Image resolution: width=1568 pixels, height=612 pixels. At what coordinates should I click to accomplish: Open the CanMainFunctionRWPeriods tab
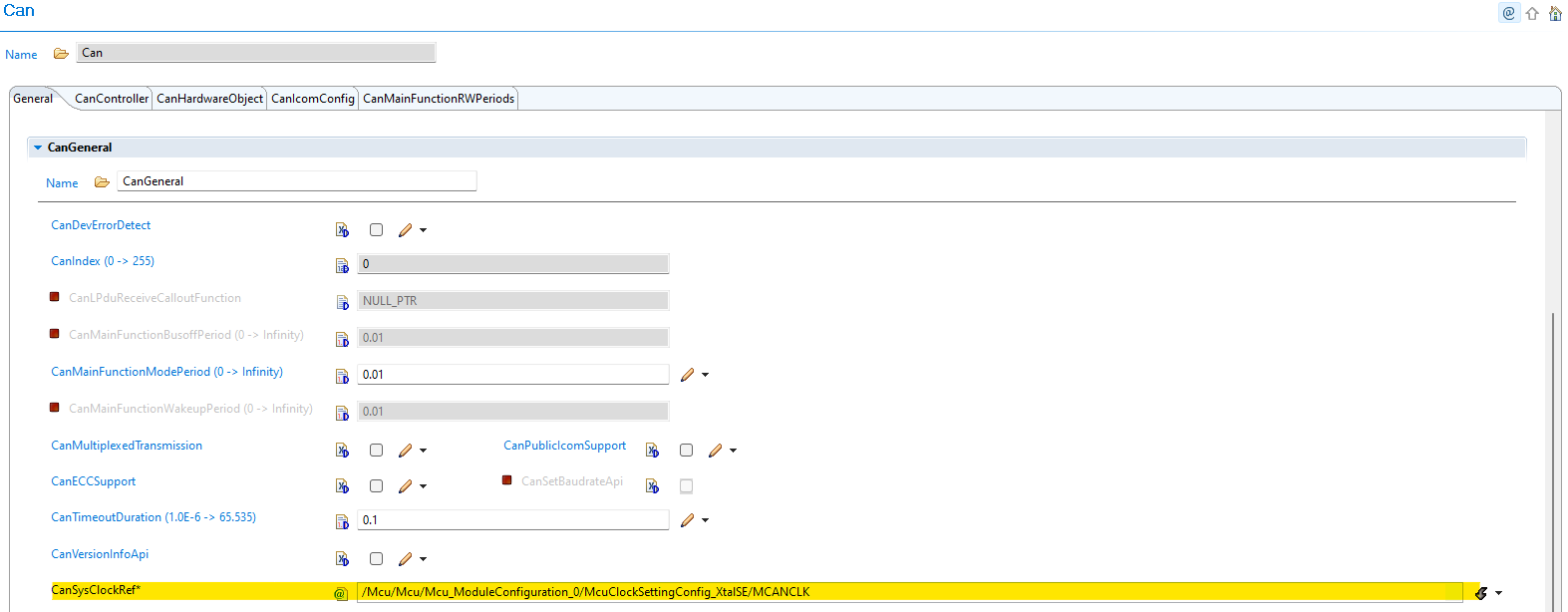point(438,99)
